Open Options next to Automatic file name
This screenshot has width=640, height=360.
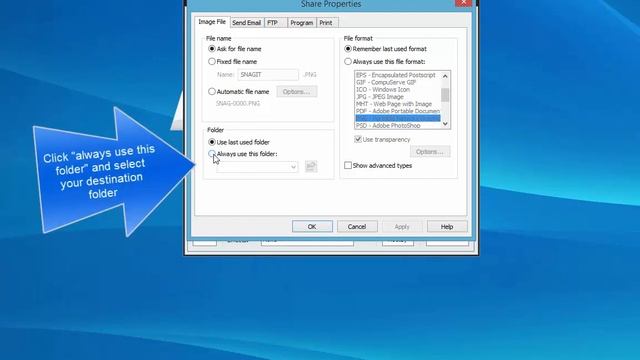[x=297, y=91]
